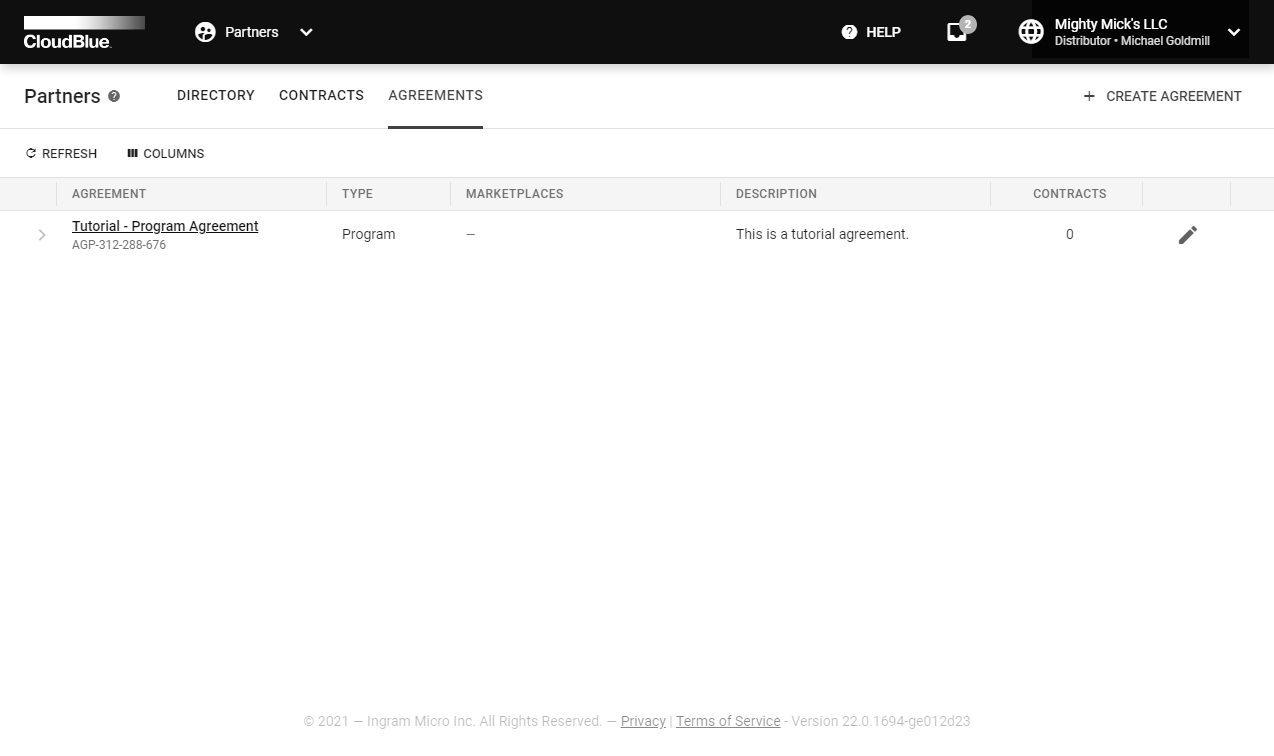The width and height of the screenshot is (1274, 756).
Task: Click the Create Agreement button
Action: pos(1162,96)
